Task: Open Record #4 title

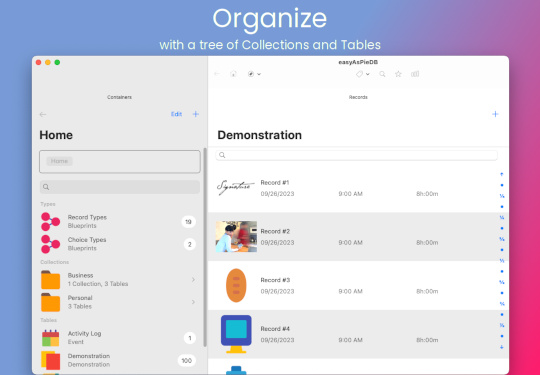Action: coord(275,329)
